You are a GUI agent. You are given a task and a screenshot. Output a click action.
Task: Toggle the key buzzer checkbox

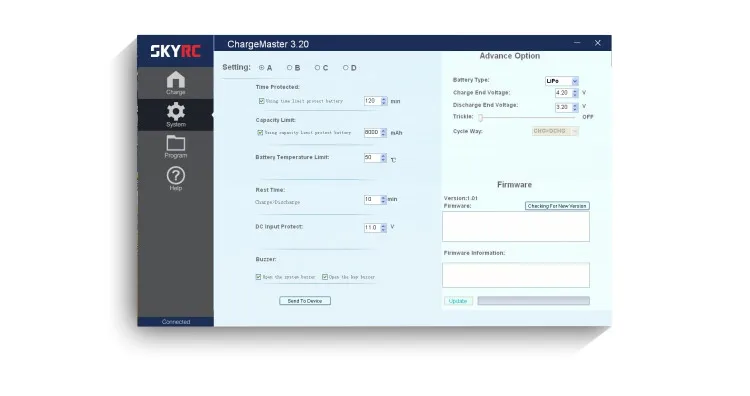pos(325,277)
